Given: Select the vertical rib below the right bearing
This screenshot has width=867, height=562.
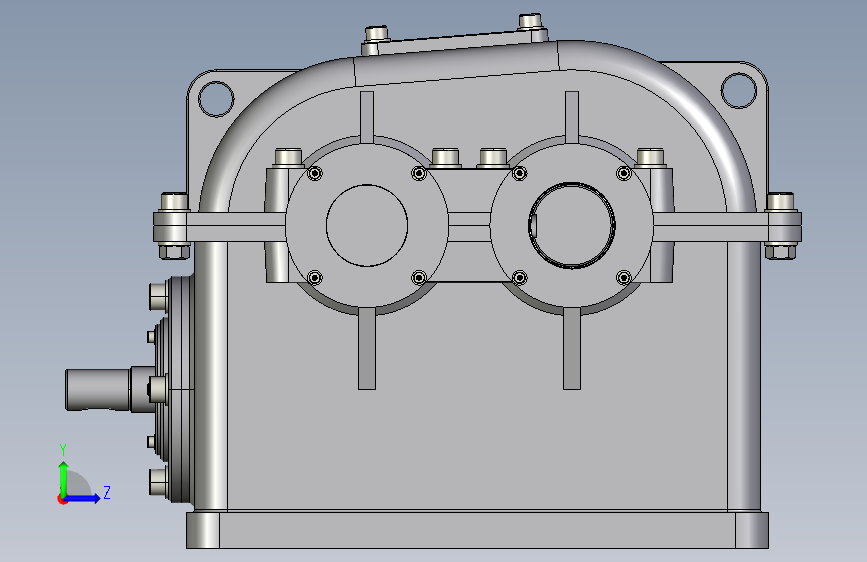Looking at the screenshot, I should [x=572, y=350].
